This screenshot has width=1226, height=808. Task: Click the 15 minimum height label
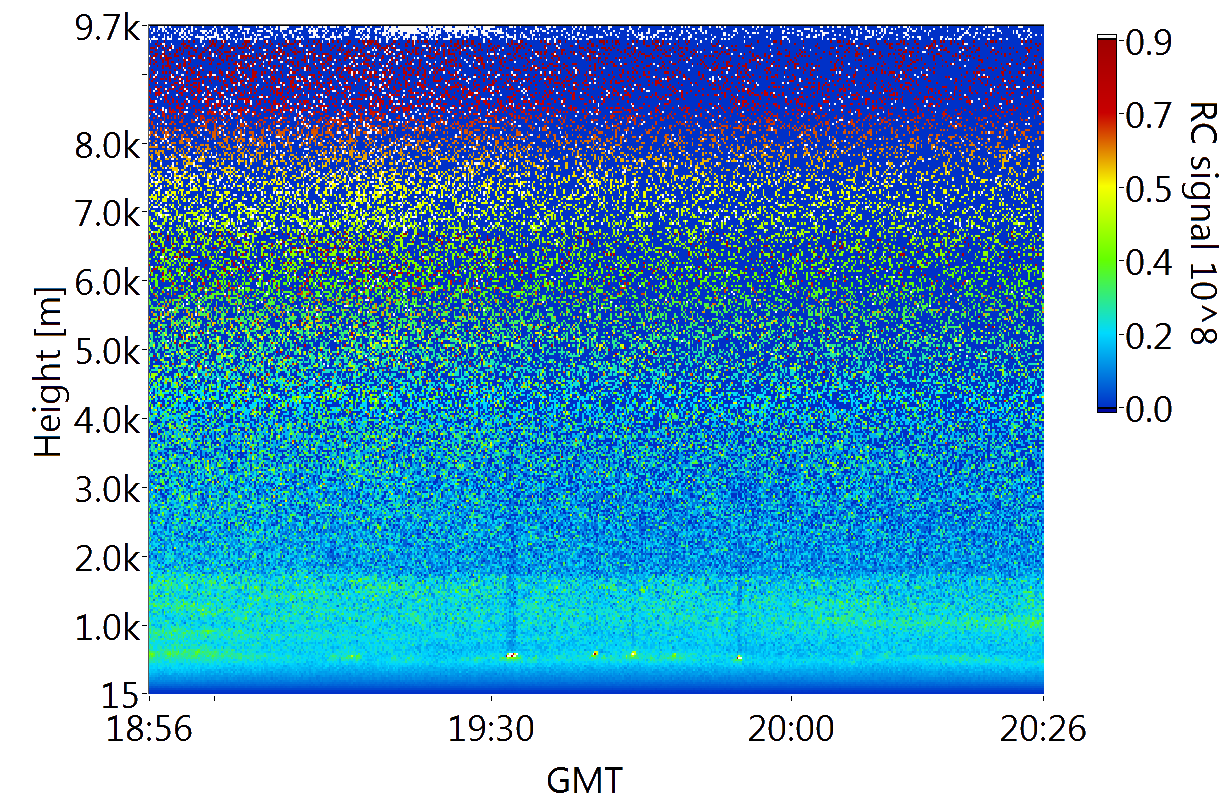126,692
